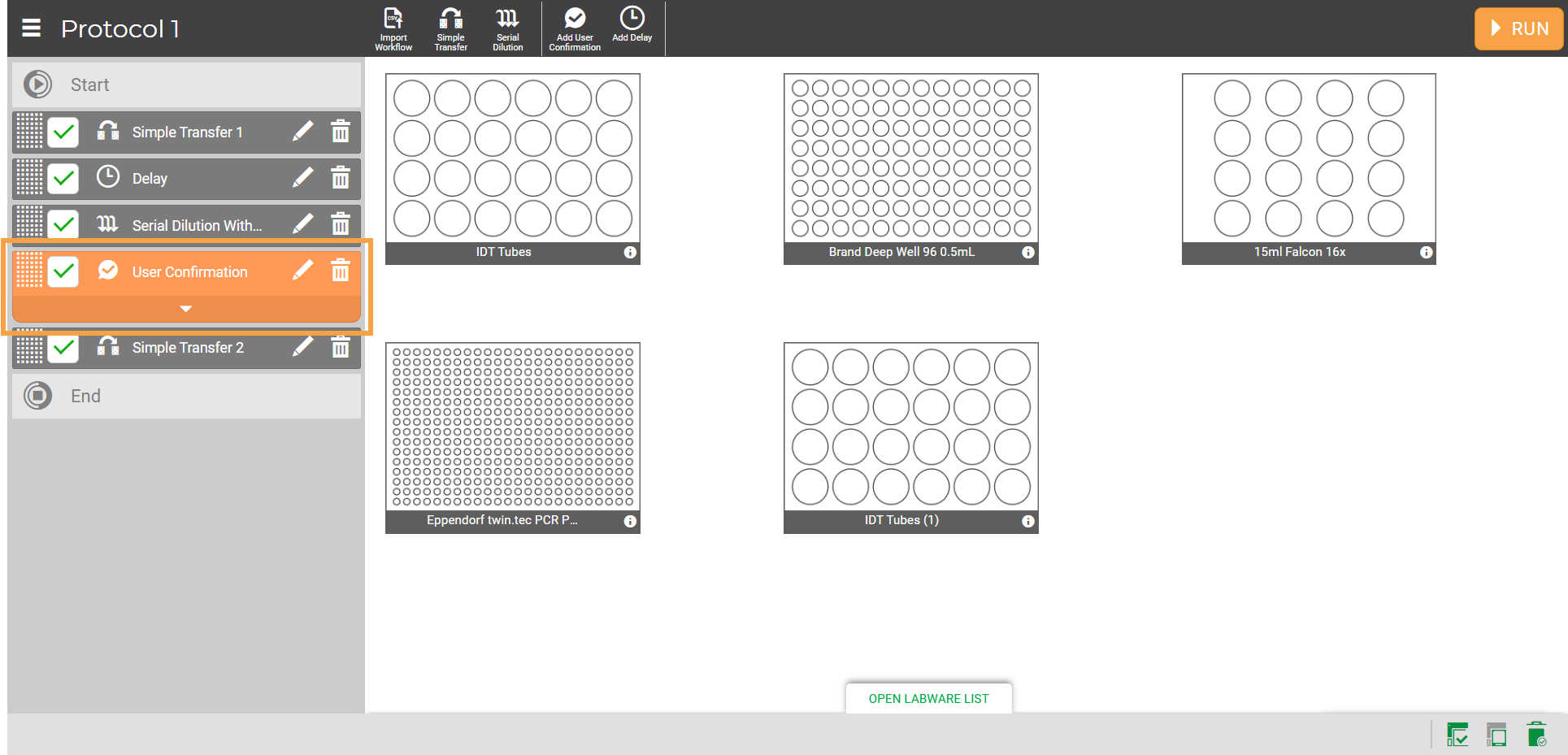Show info for 15ml Falcon 16x labware

1426,253
